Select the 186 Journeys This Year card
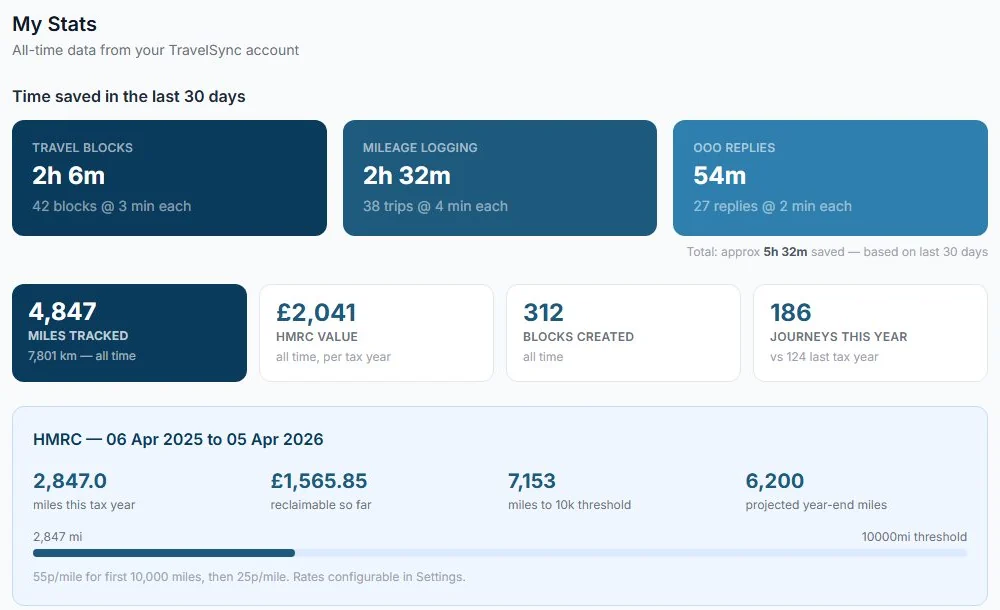1000x610 pixels. [x=871, y=333]
